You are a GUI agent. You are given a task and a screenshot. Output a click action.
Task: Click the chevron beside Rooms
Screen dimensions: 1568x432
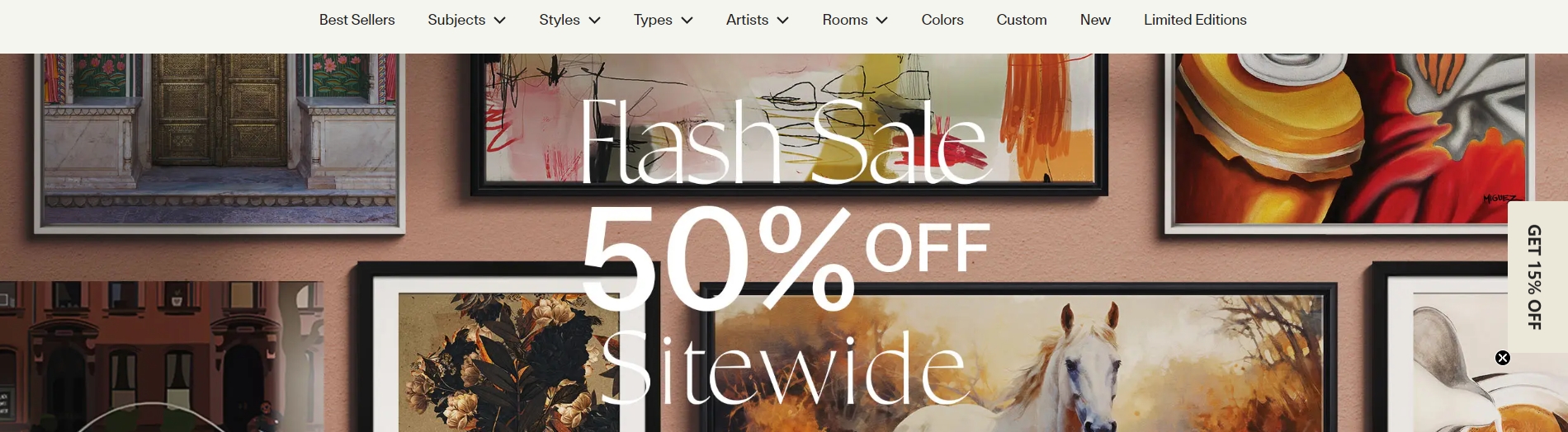[881, 21]
